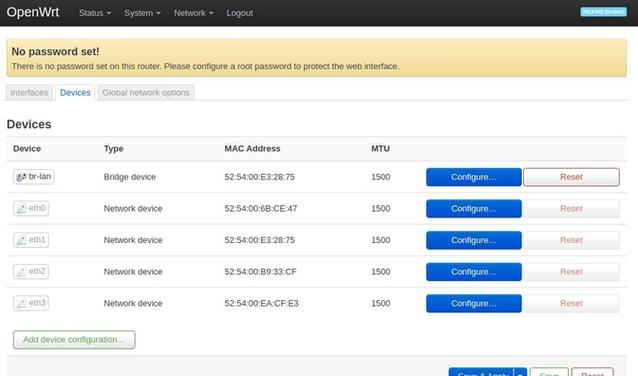
Task: Expand the Save & Apply dropdown arrow
Action: pyautogui.click(x=520, y=372)
